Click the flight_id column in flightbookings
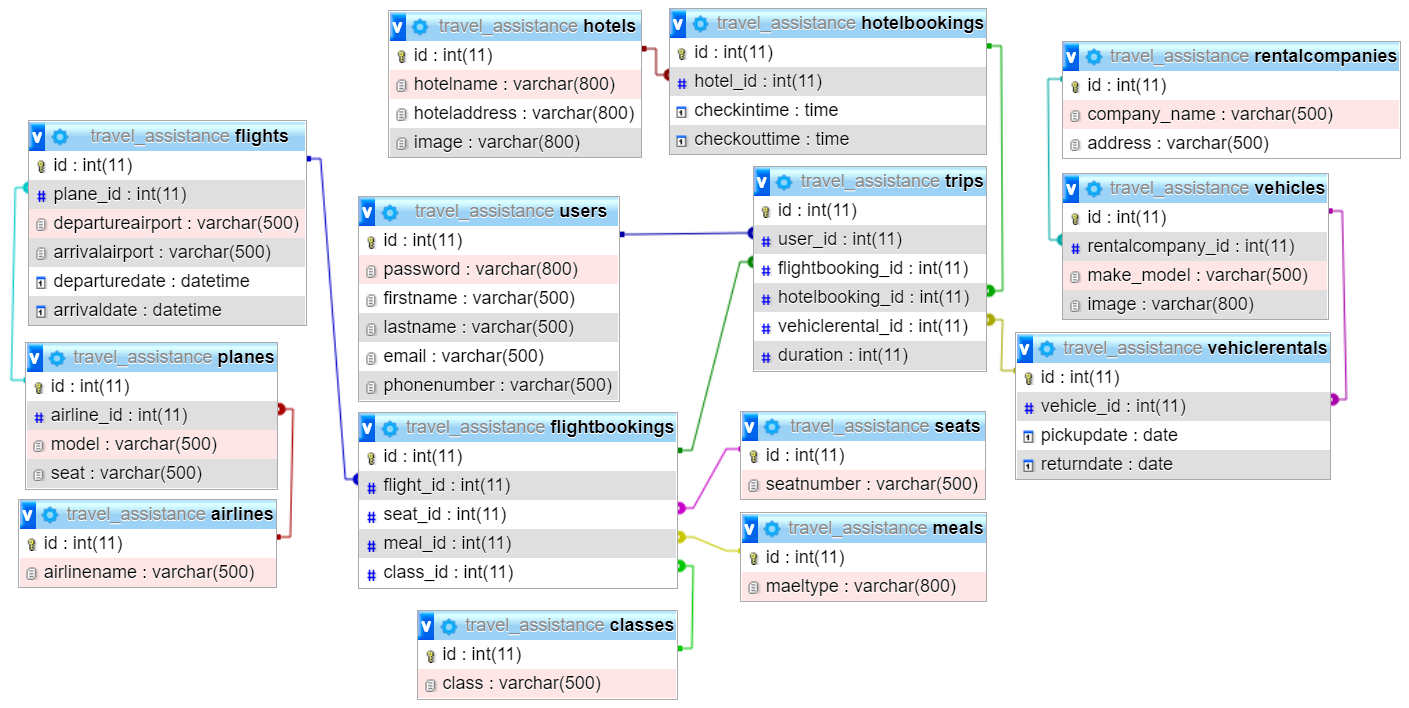 [446, 485]
